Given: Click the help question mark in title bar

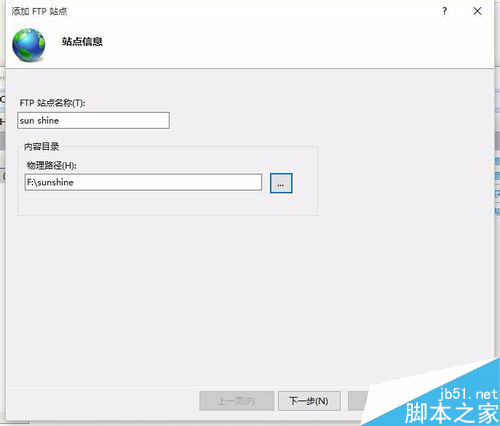Looking at the screenshot, I should [445, 11].
